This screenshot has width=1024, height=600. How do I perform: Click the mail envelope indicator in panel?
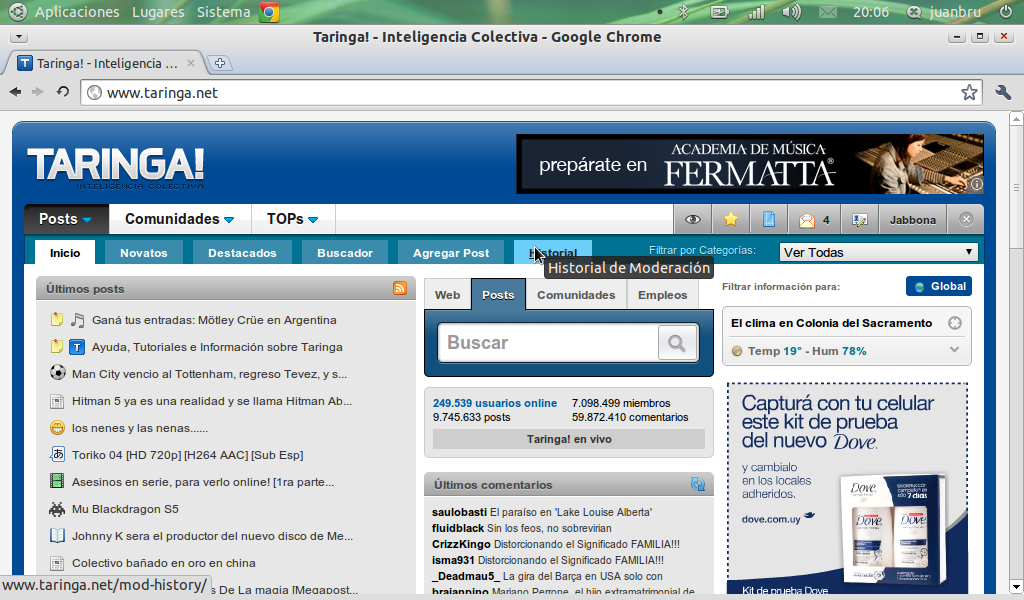coord(827,12)
